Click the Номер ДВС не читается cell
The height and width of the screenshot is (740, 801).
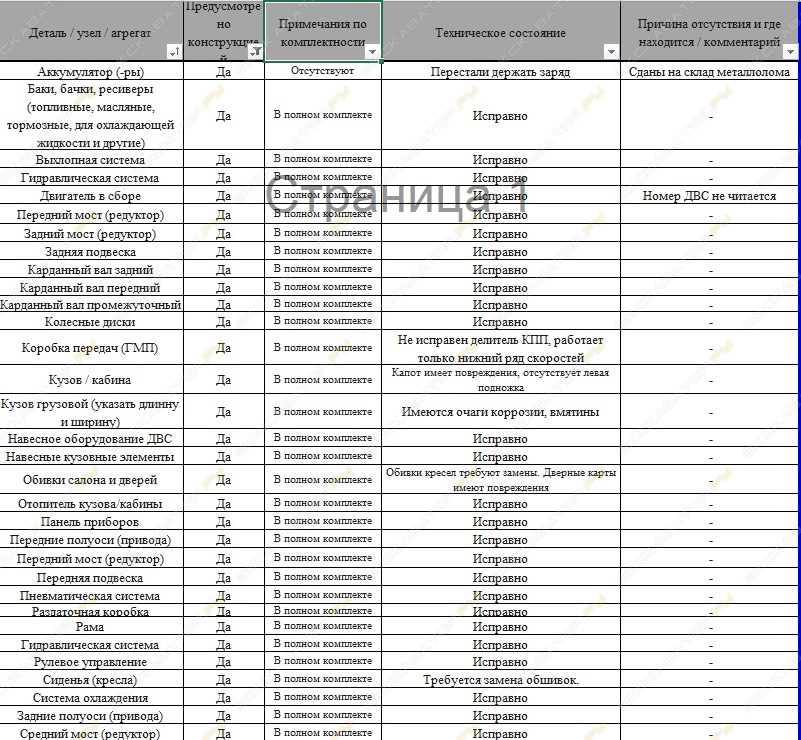pyautogui.click(x=710, y=196)
